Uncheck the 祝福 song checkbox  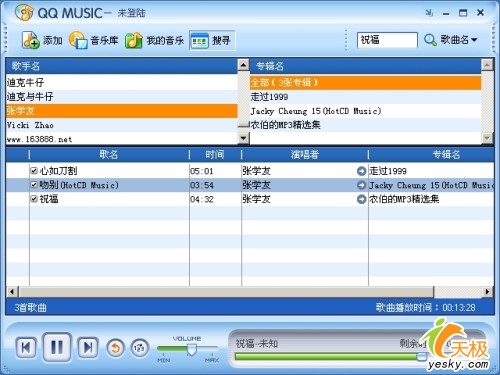coord(34,199)
